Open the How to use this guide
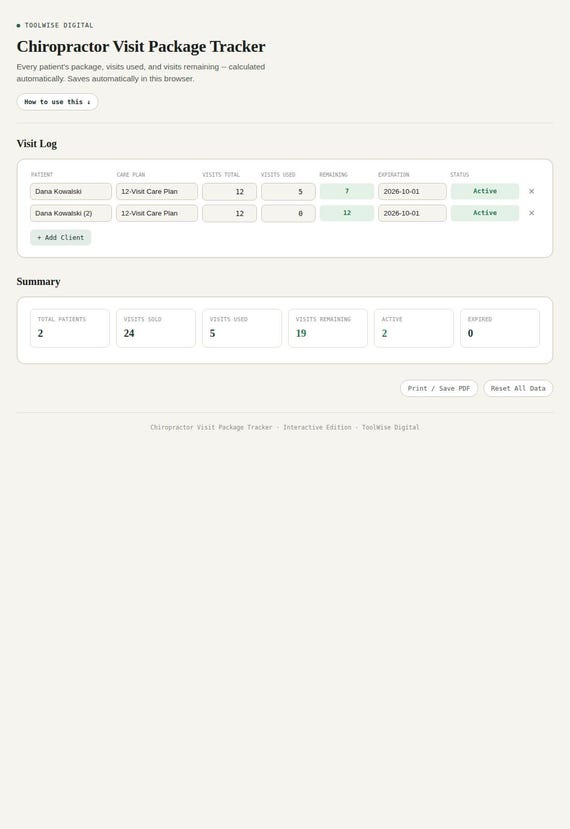The width and height of the screenshot is (570, 829). click(57, 102)
